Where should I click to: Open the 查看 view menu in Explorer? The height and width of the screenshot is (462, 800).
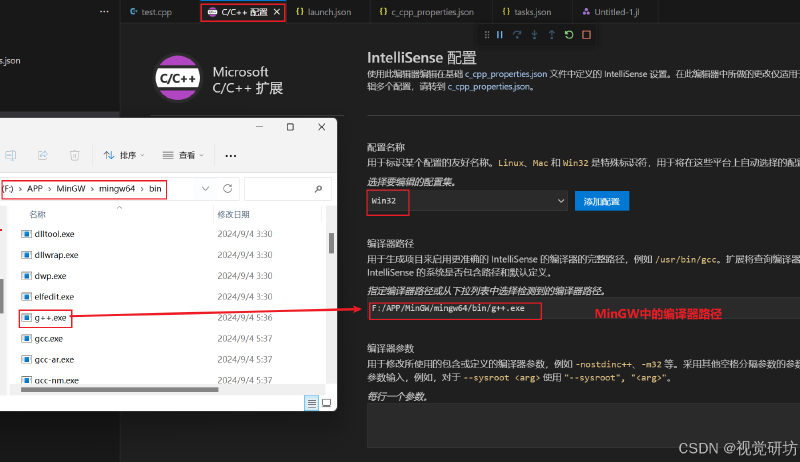click(x=183, y=155)
